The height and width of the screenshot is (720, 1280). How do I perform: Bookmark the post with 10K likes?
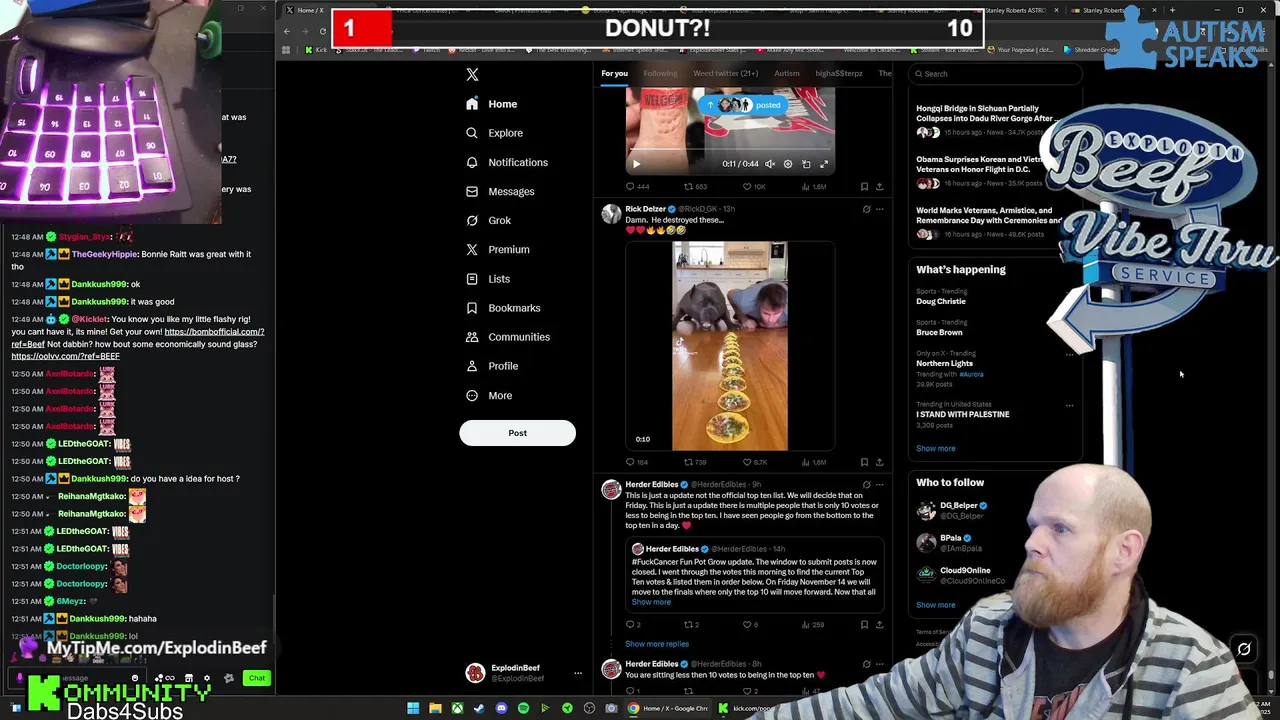click(x=864, y=186)
